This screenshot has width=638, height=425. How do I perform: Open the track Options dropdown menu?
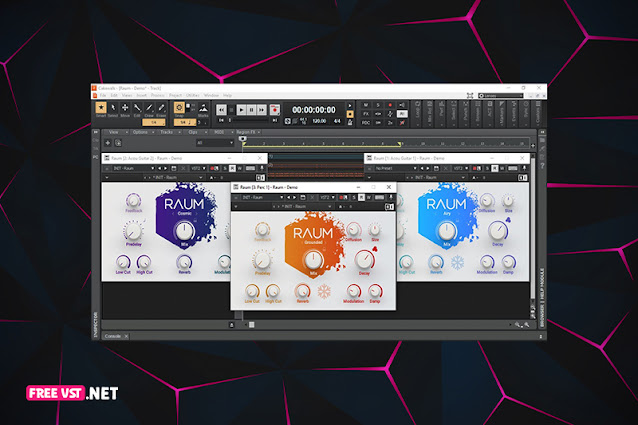pyautogui.click(x=142, y=132)
